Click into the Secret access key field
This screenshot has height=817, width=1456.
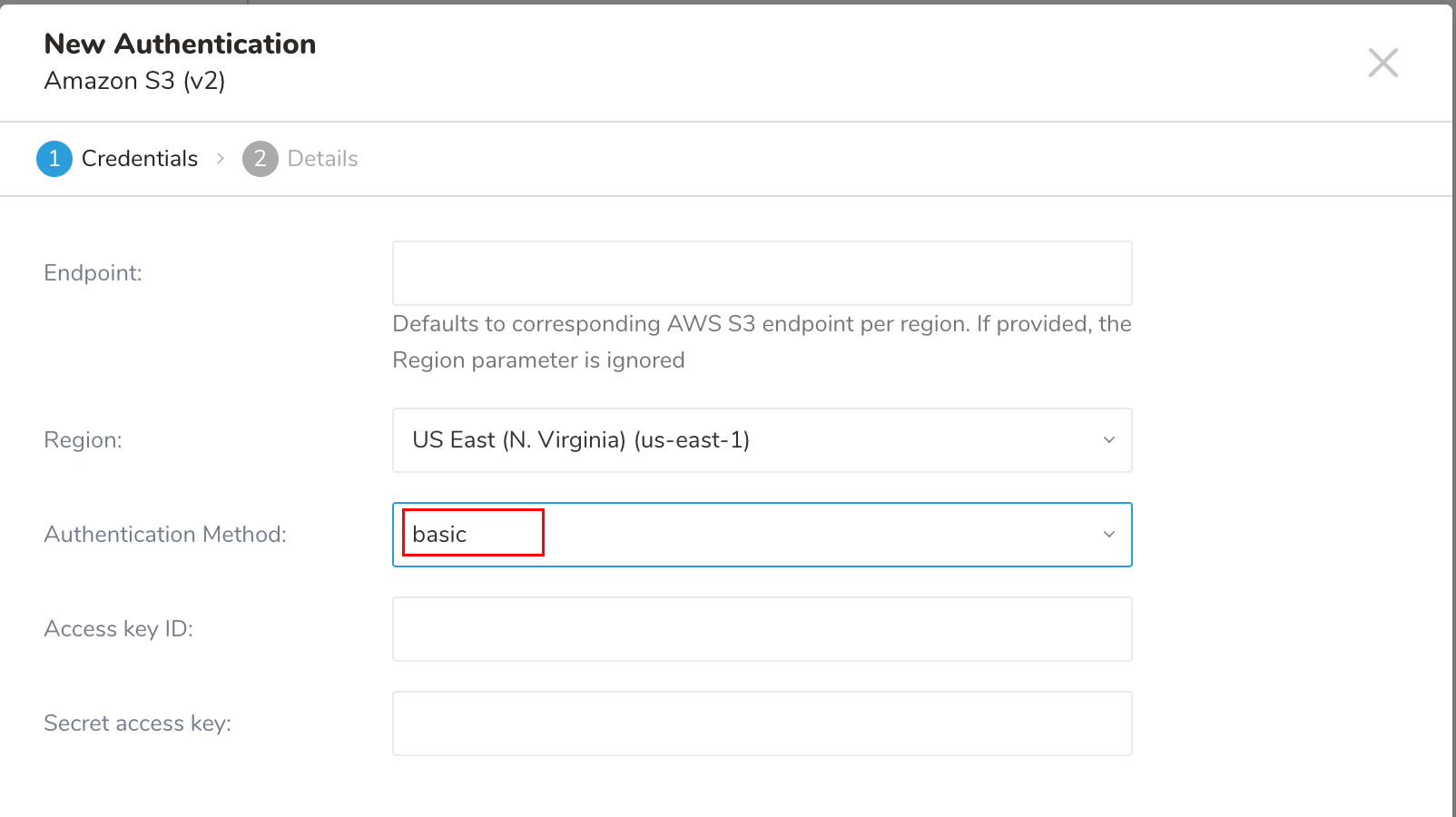click(762, 723)
